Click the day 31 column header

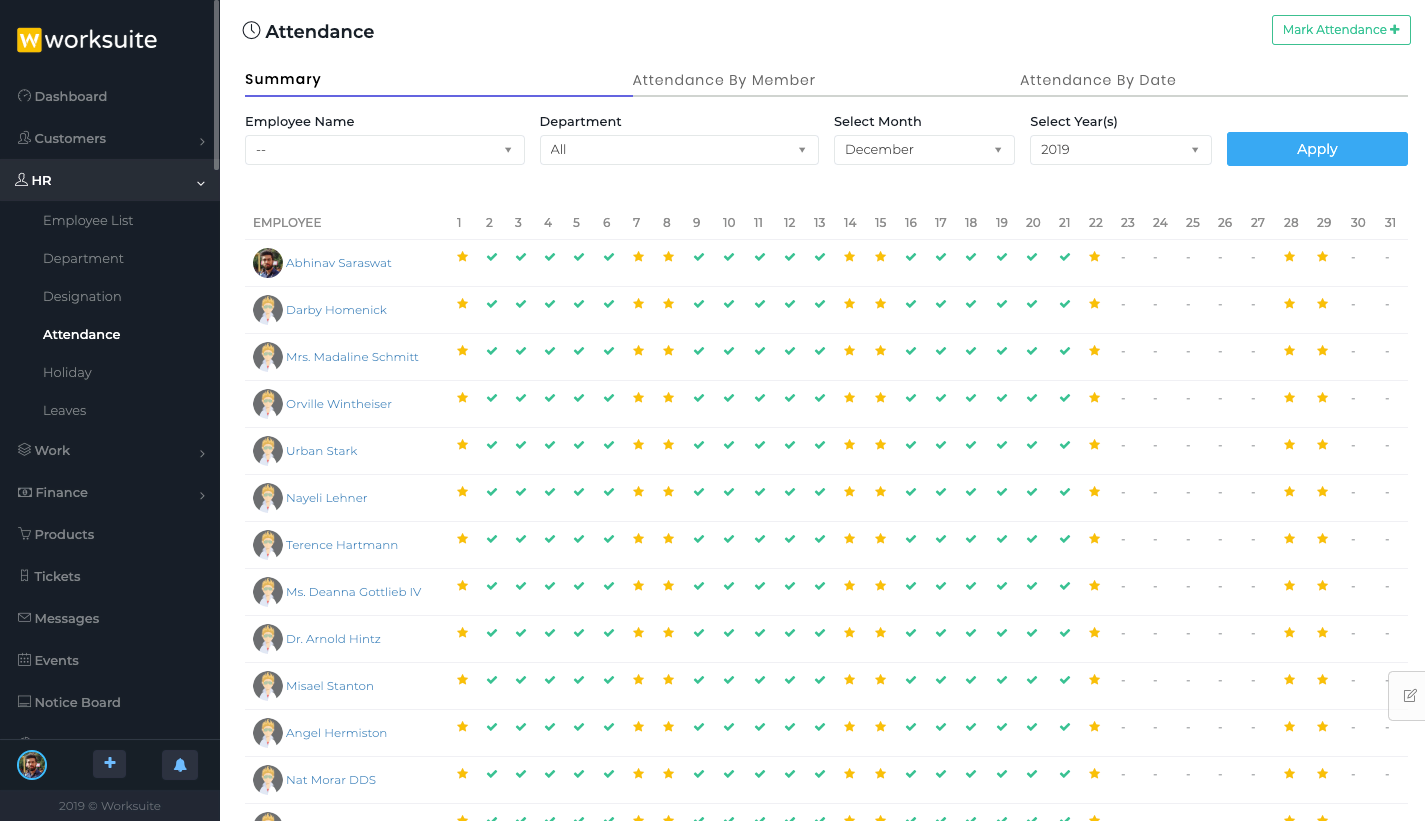[1390, 223]
